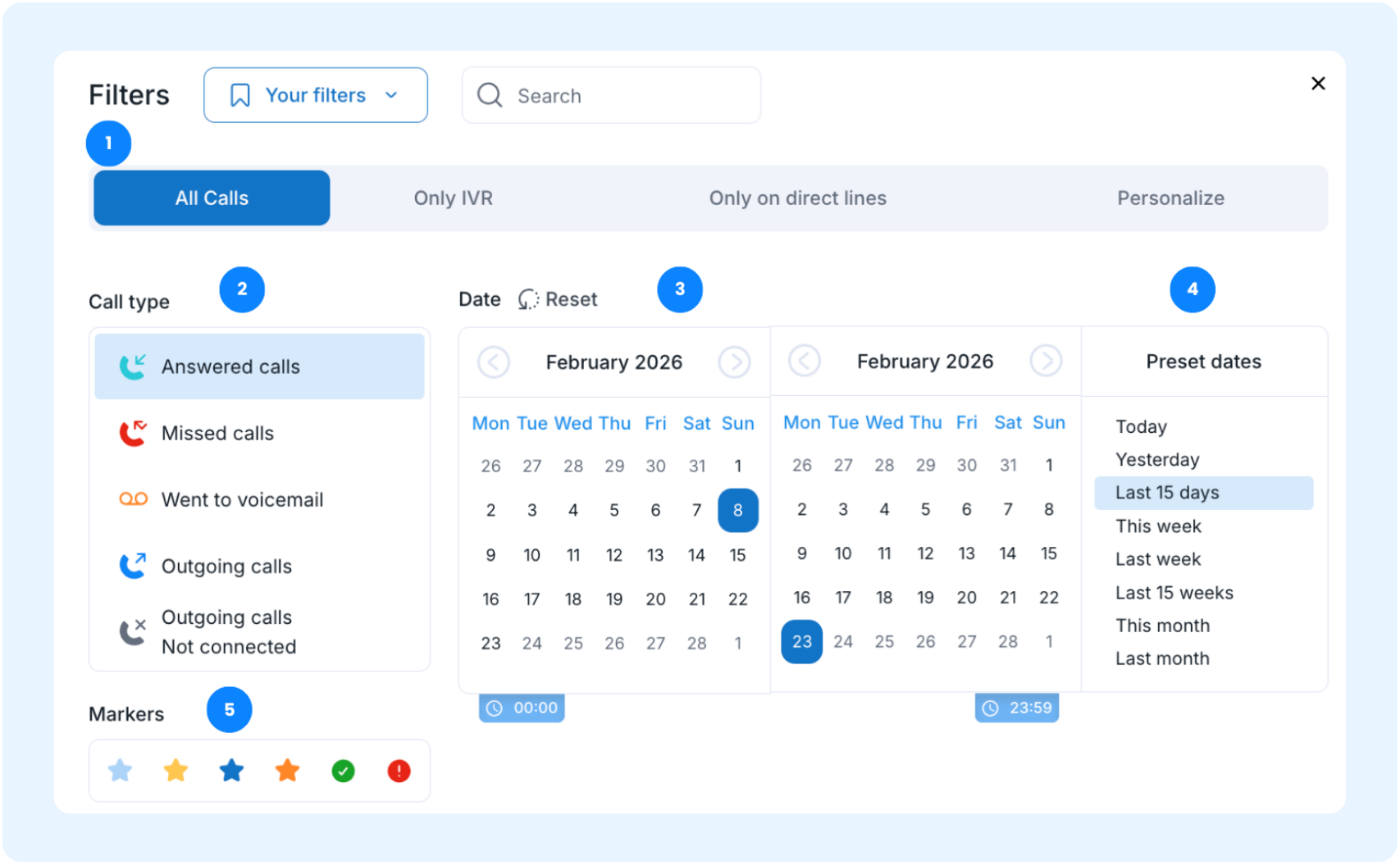
Task: Choose the dark blue star marker
Action: pyautogui.click(x=231, y=771)
